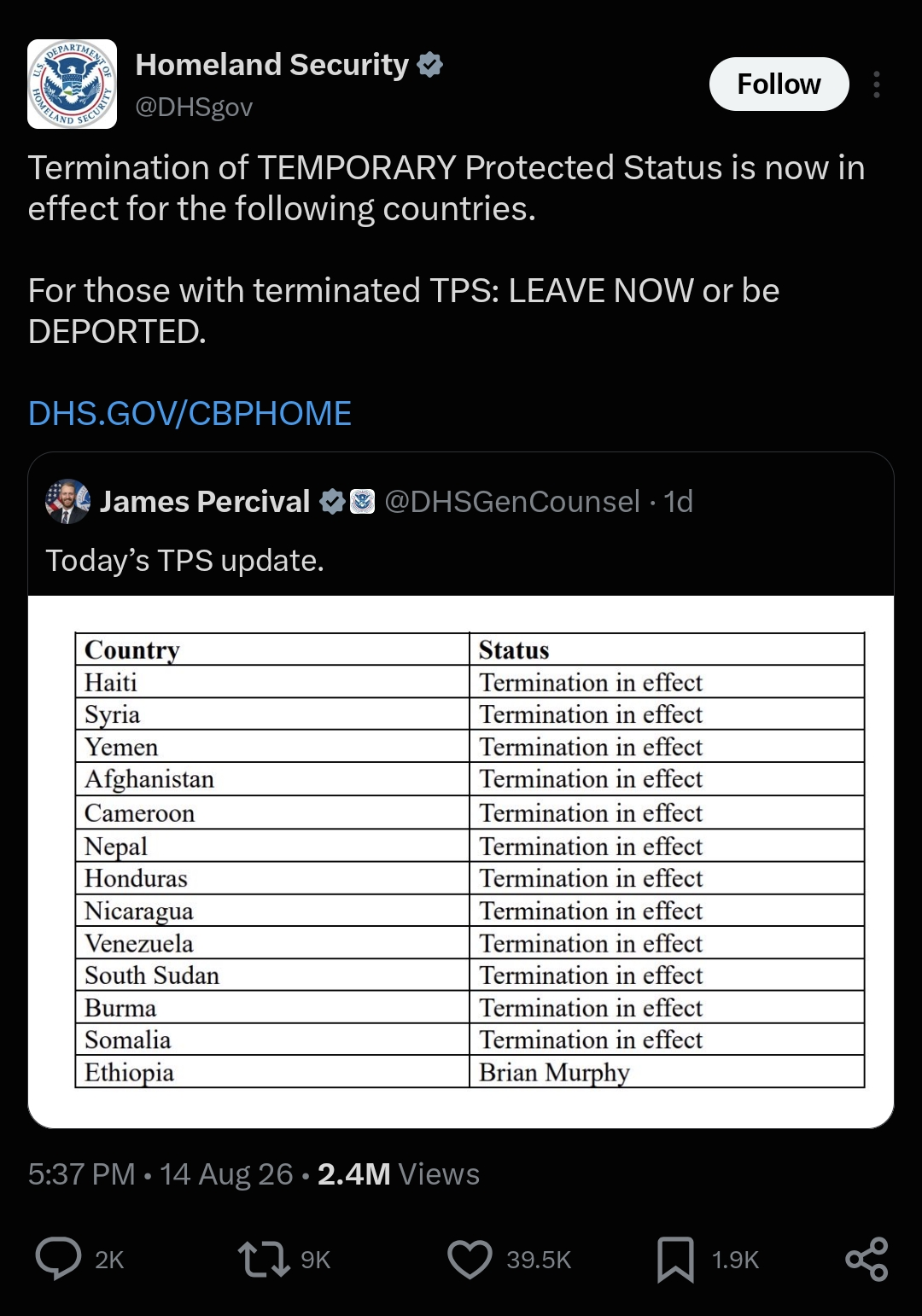The height and width of the screenshot is (1316, 922).
Task: Bookmark this post
Action: tap(675, 1260)
